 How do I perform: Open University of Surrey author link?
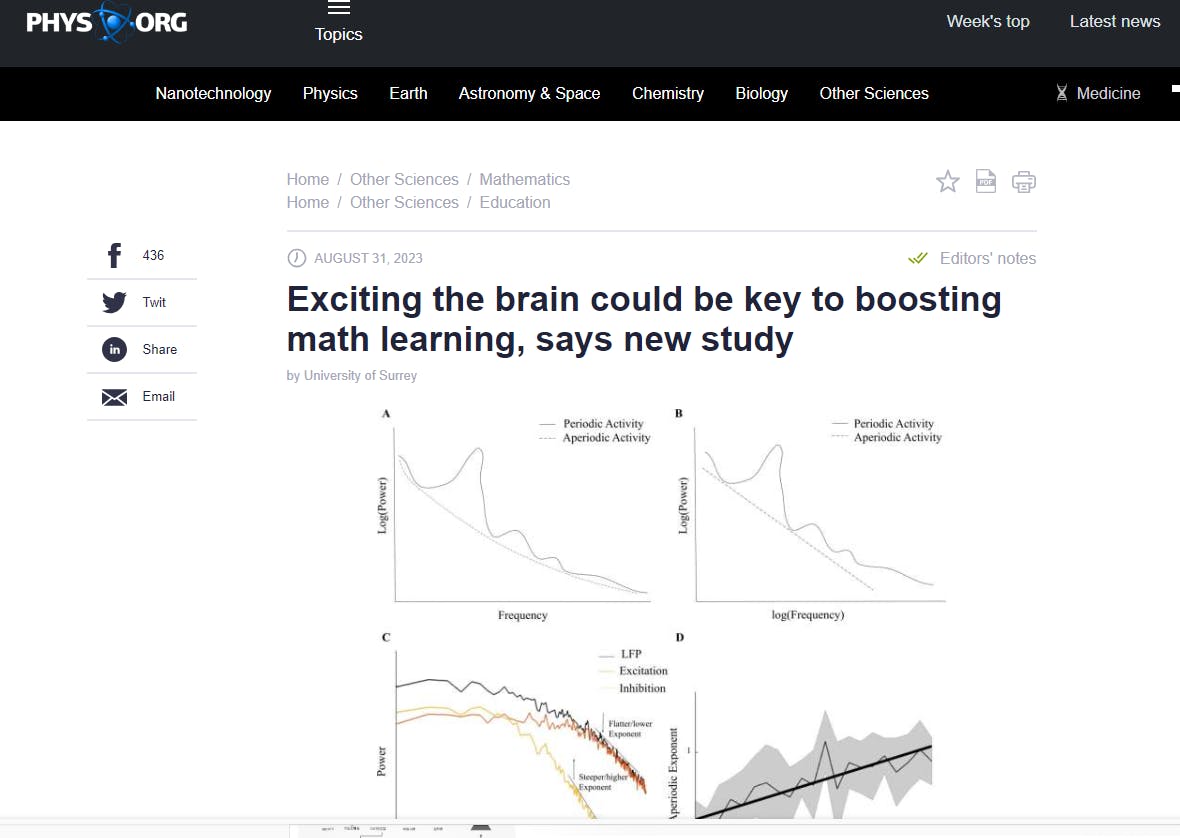coord(360,375)
